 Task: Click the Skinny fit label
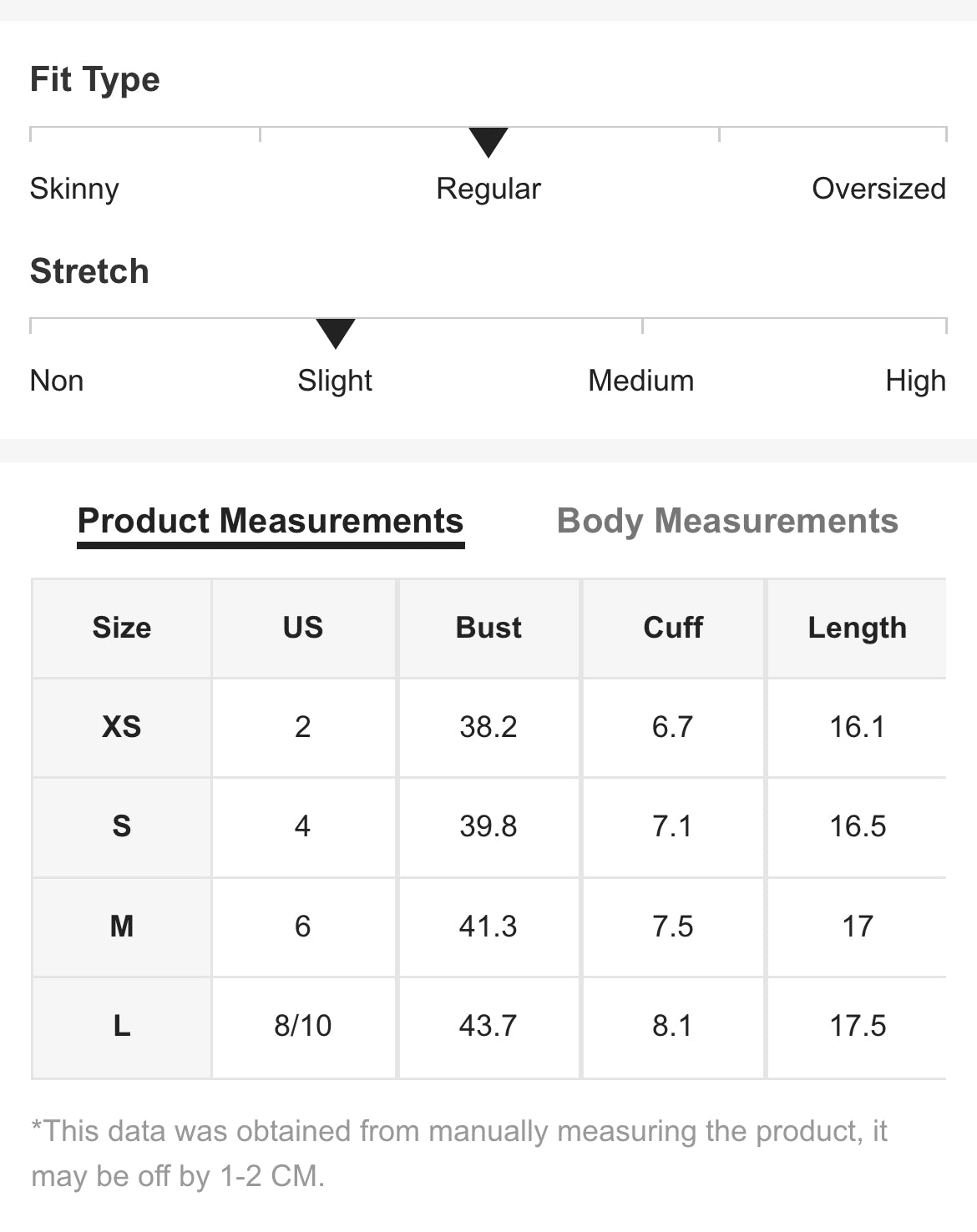pyautogui.click(x=74, y=189)
